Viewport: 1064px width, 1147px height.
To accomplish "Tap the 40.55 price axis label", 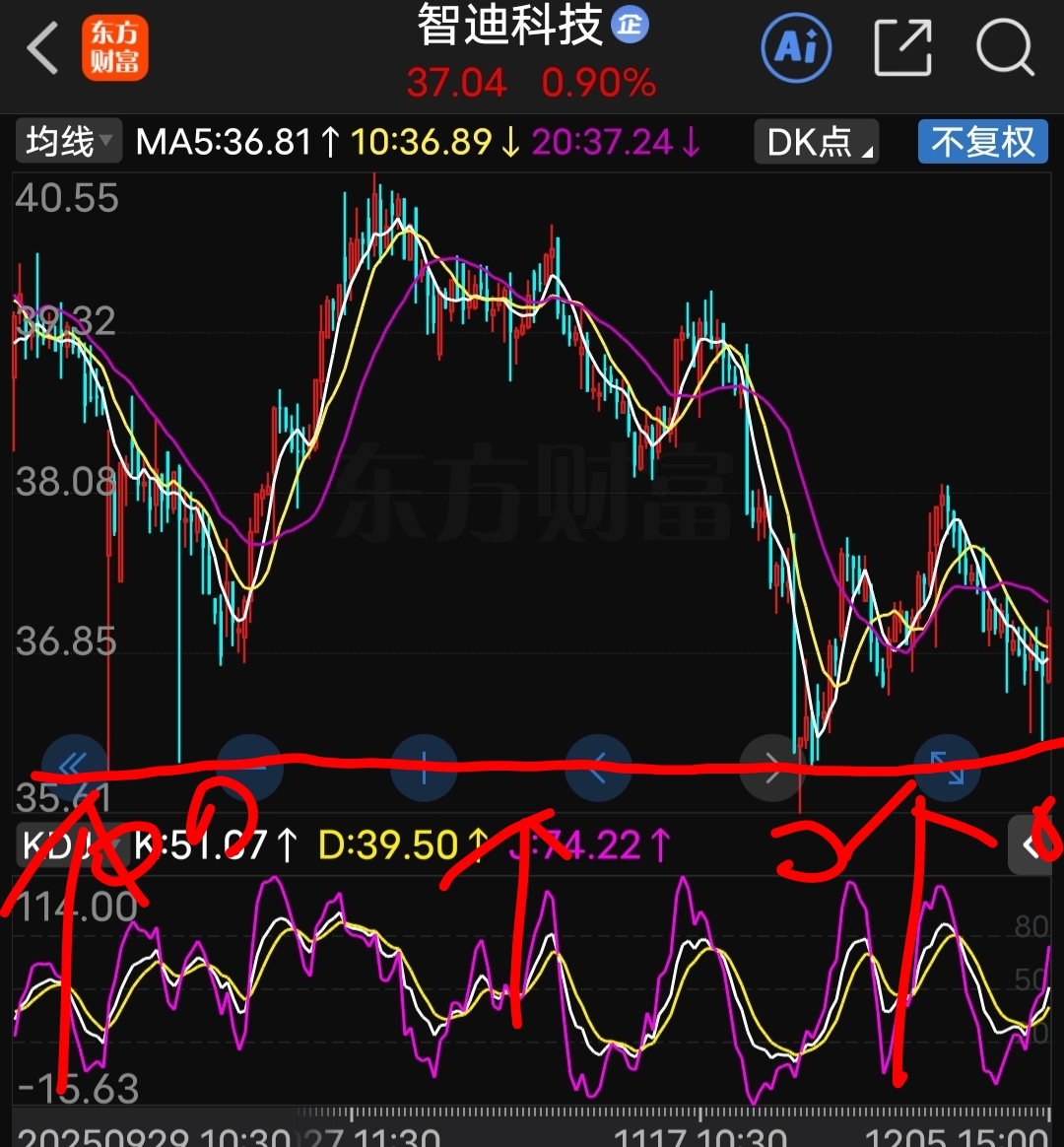I will [x=67, y=197].
